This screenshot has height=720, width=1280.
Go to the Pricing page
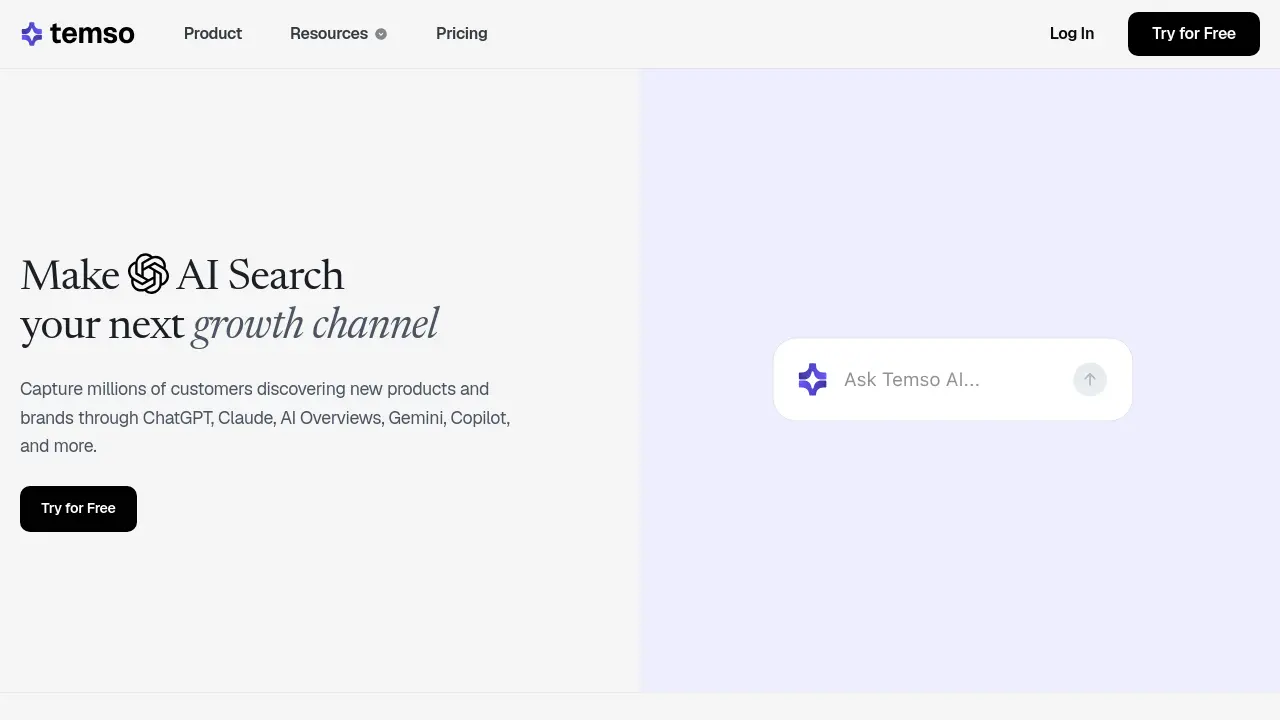tap(462, 34)
